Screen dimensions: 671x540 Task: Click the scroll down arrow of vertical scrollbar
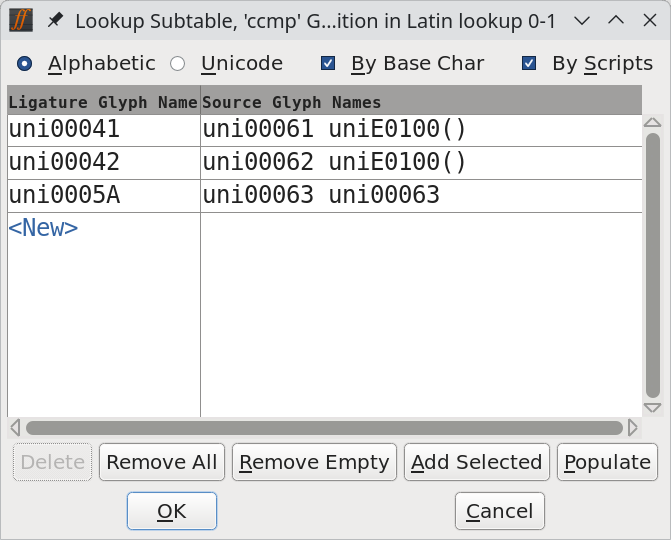[652, 408]
